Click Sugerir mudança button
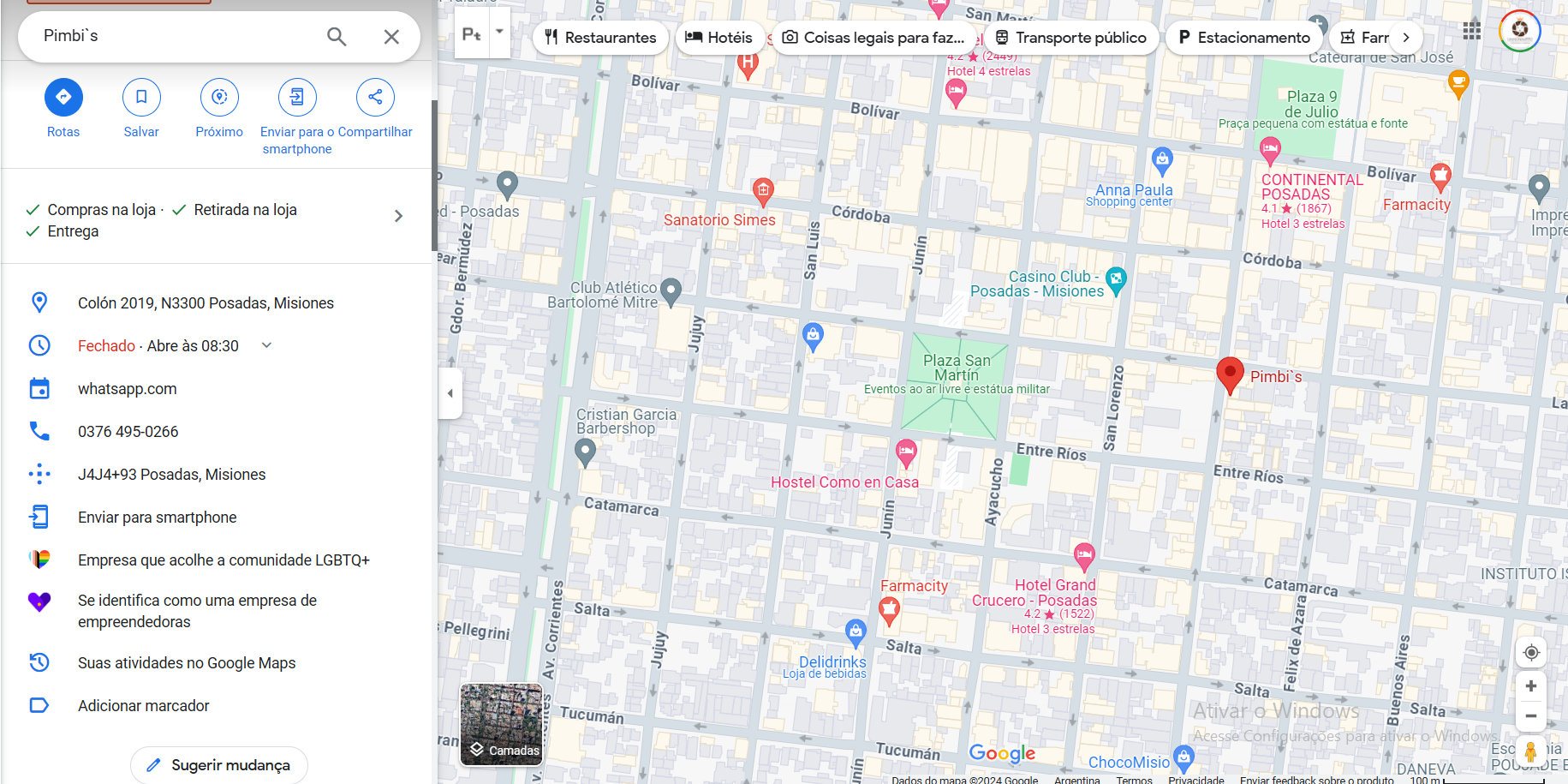 pyautogui.click(x=219, y=765)
